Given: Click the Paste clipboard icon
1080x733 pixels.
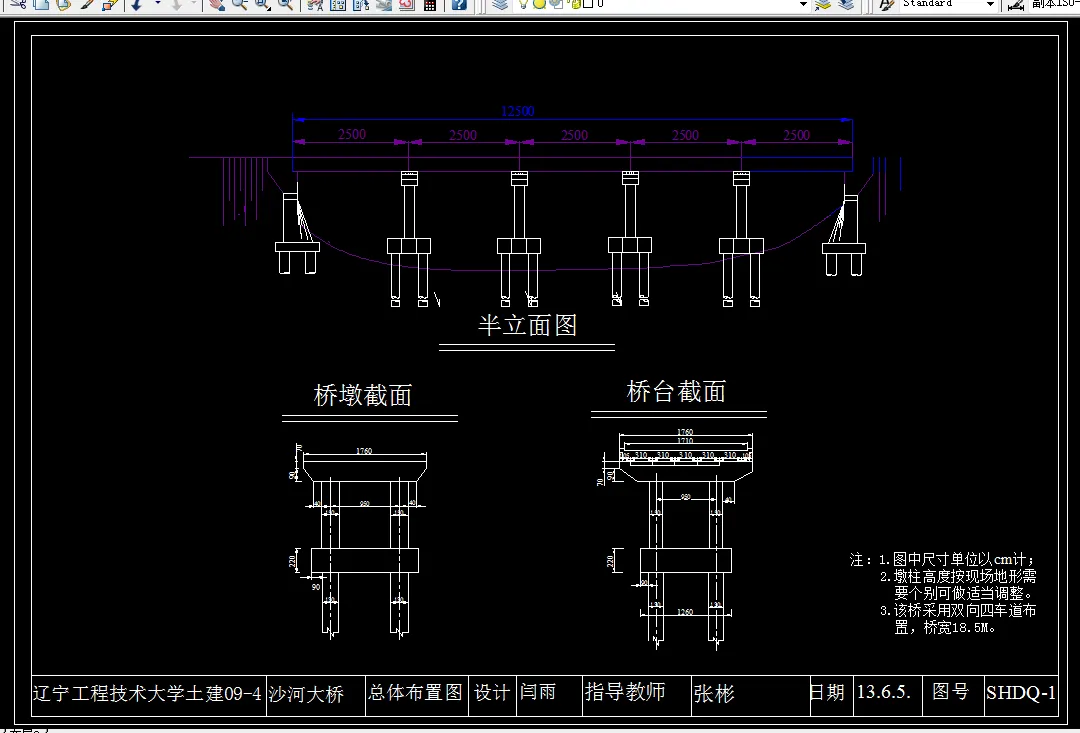Looking at the screenshot, I should [63, 4].
